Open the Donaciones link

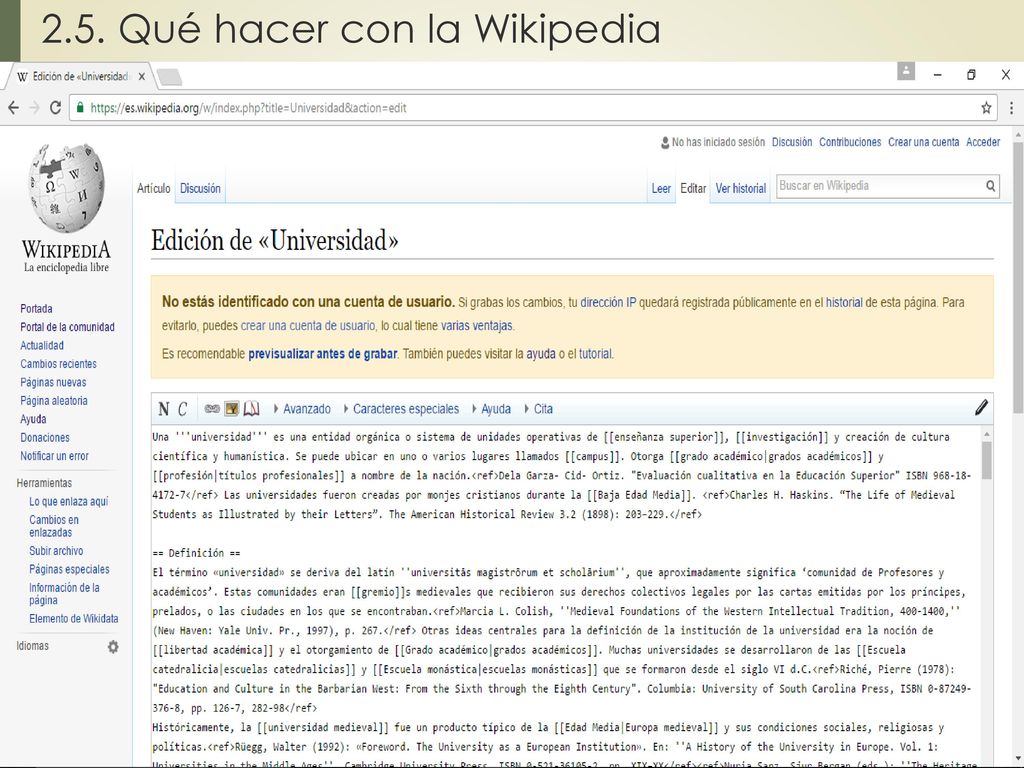pos(44,437)
